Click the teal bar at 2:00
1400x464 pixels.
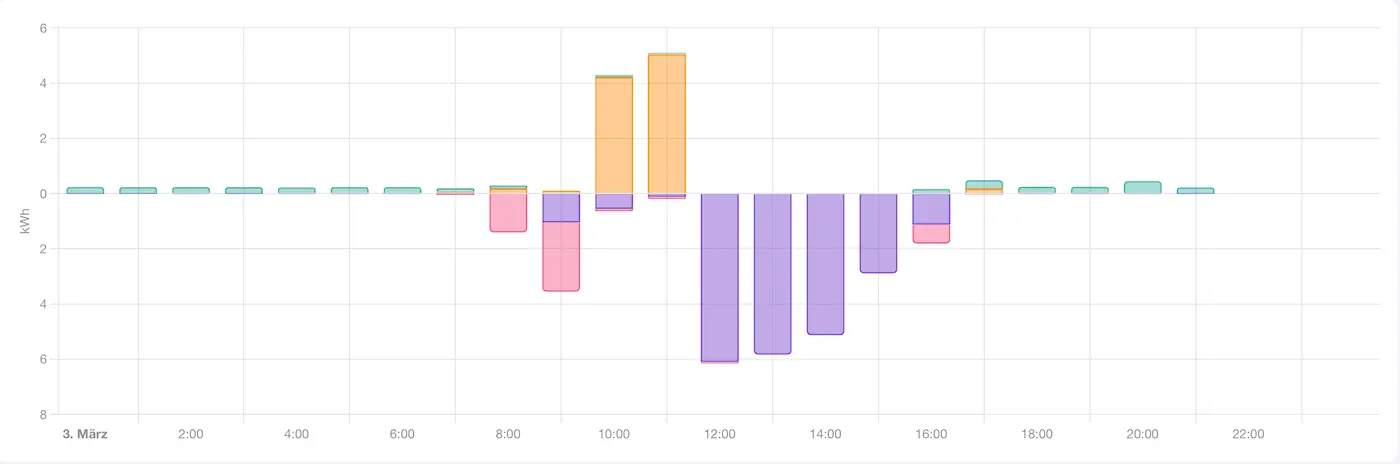[191, 190]
